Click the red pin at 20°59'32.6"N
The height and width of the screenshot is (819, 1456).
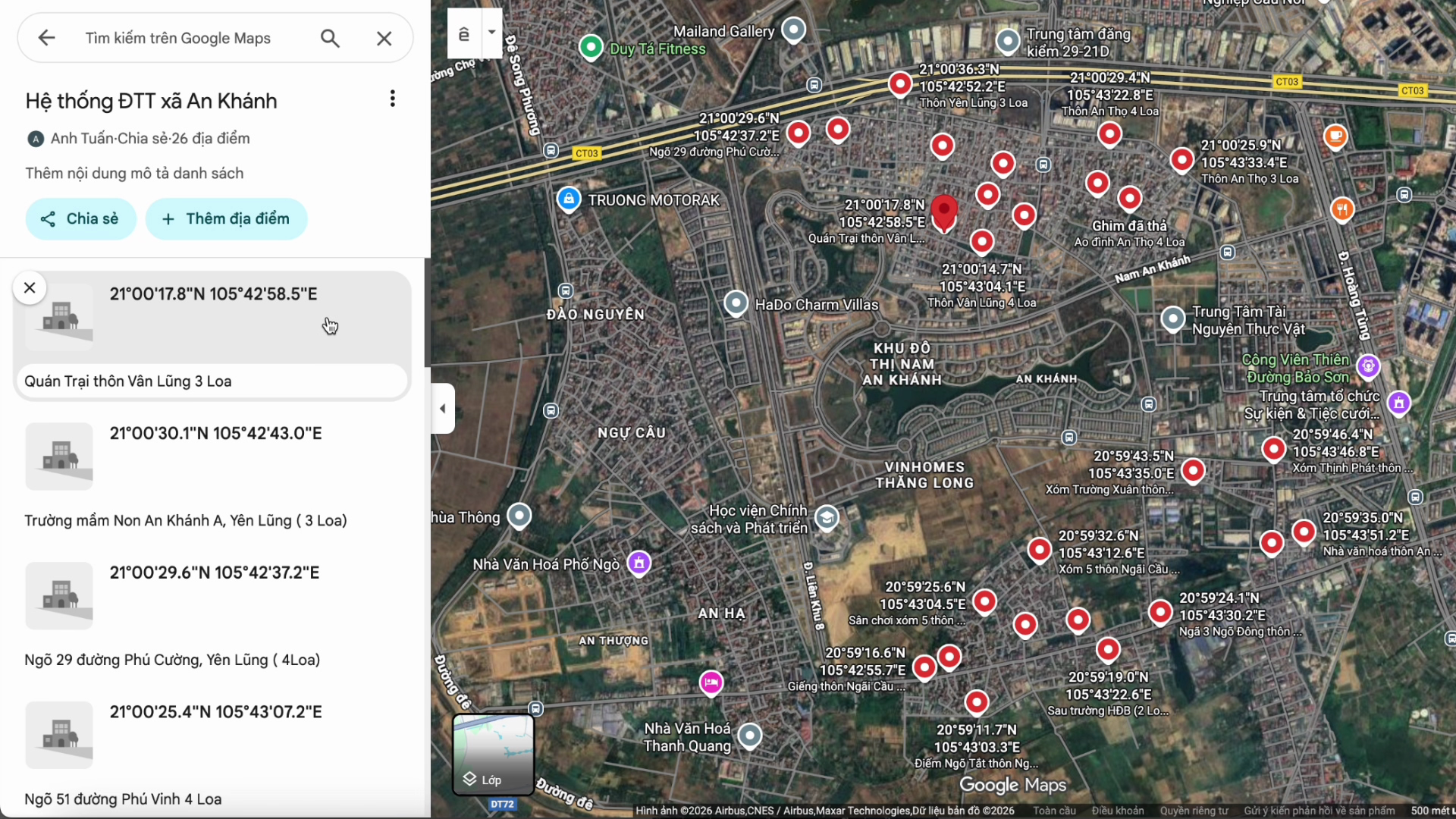tap(1040, 550)
